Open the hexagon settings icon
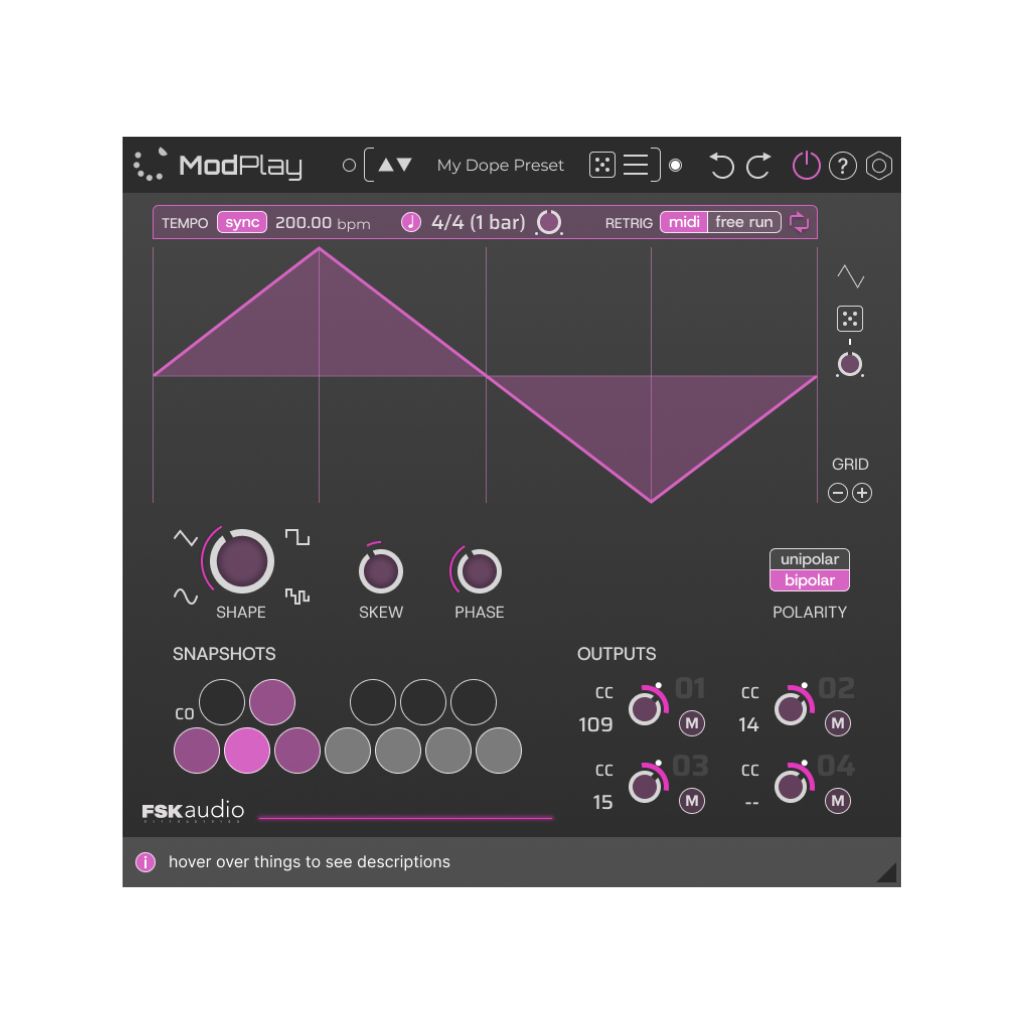The image size is (1024, 1024). pyautogui.click(x=879, y=166)
